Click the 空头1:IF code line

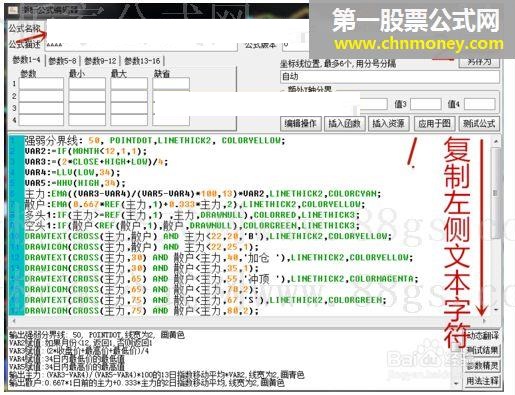(x=192, y=225)
